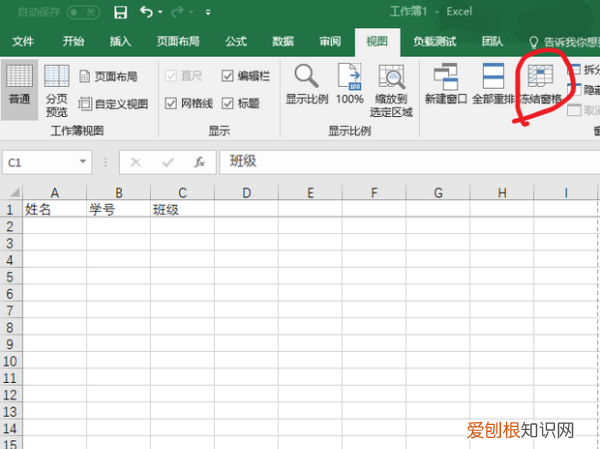Select column F header

[374, 193]
